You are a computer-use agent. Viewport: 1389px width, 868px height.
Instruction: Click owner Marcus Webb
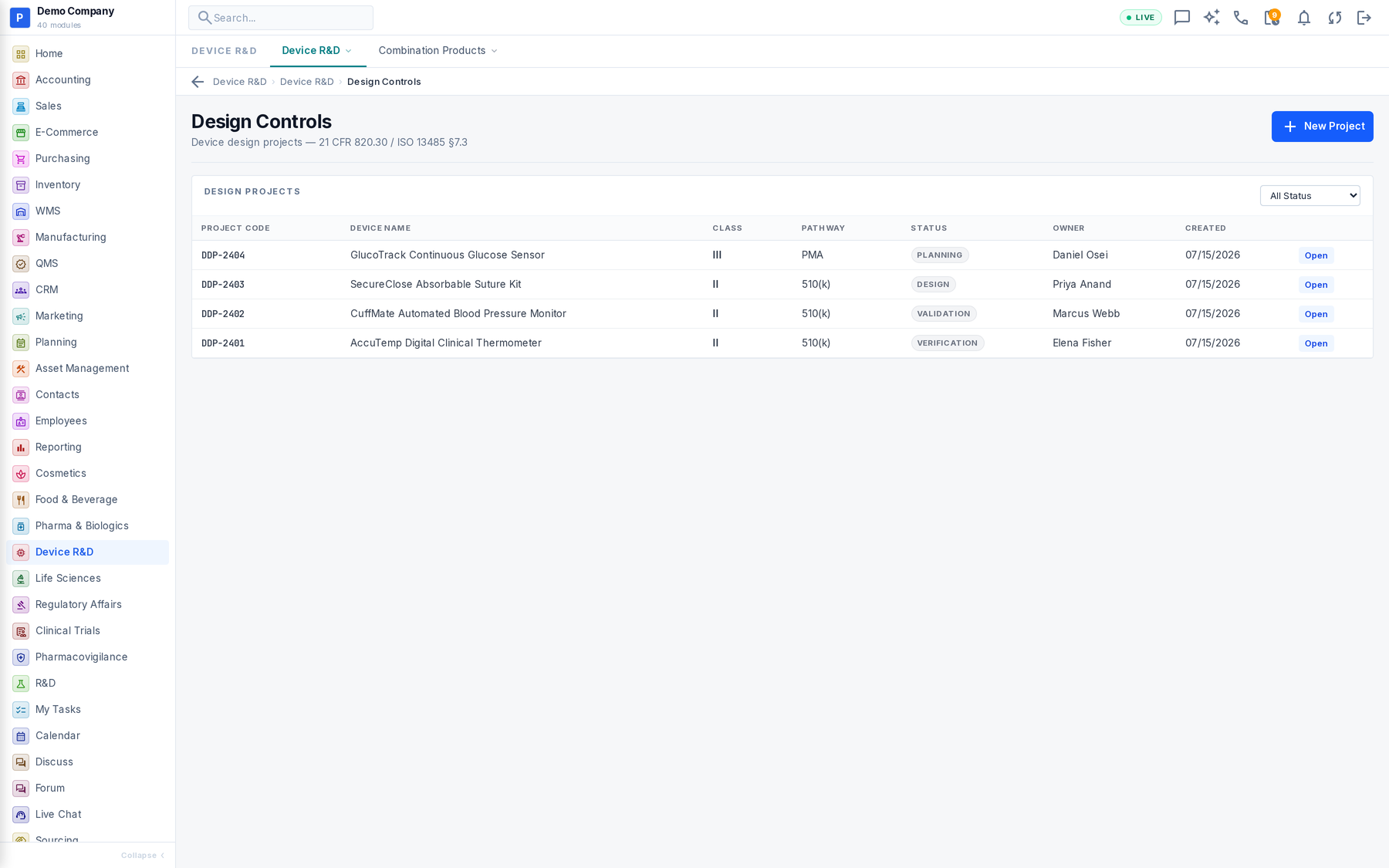pyautogui.click(x=1086, y=314)
